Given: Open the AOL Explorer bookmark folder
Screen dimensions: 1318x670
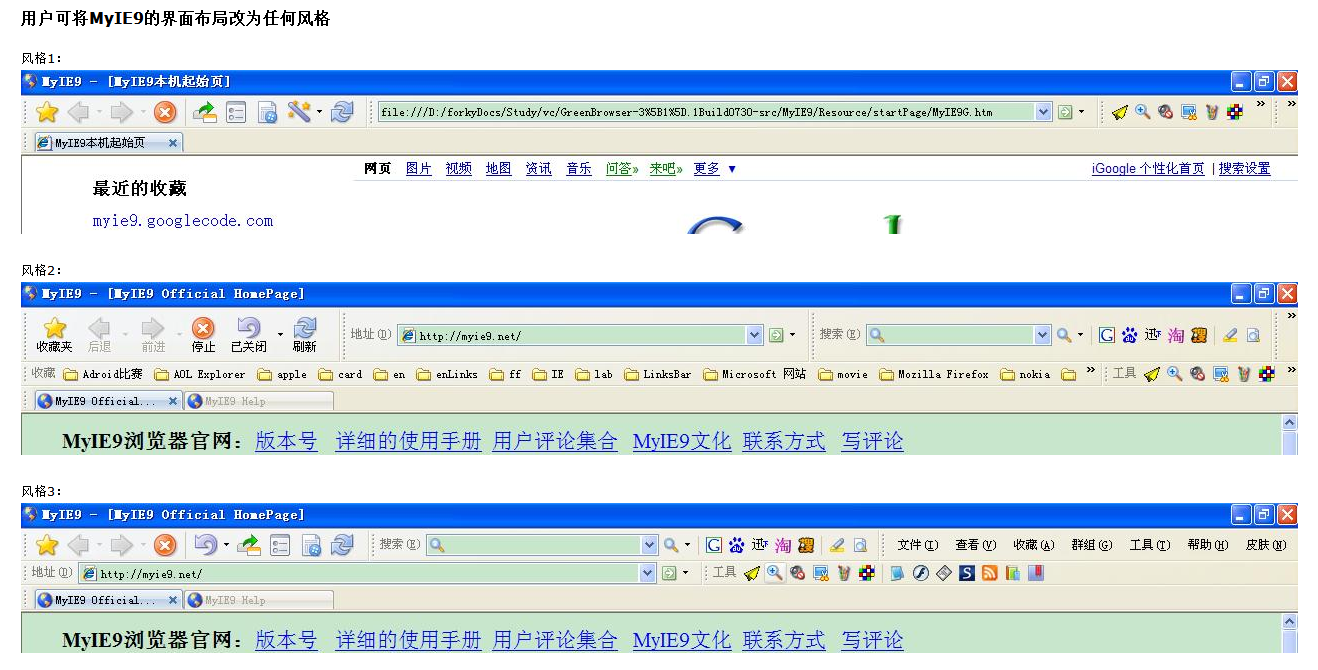Looking at the screenshot, I should [x=199, y=375].
